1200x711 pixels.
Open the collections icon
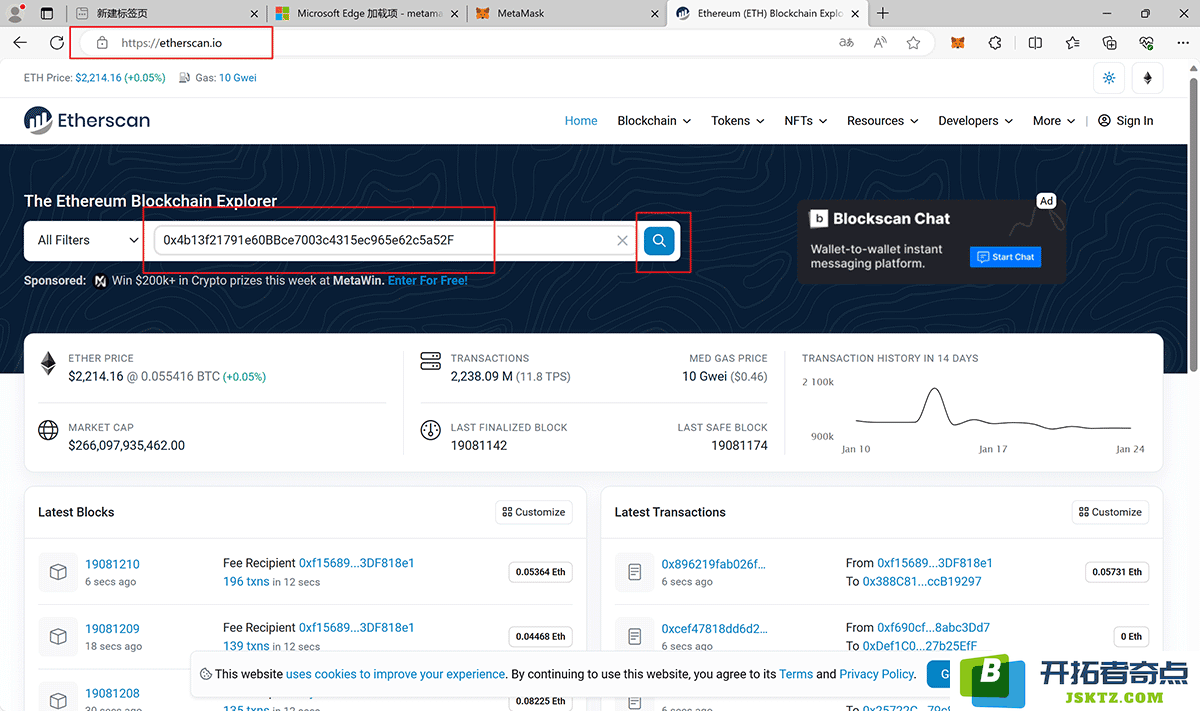pos(1109,43)
